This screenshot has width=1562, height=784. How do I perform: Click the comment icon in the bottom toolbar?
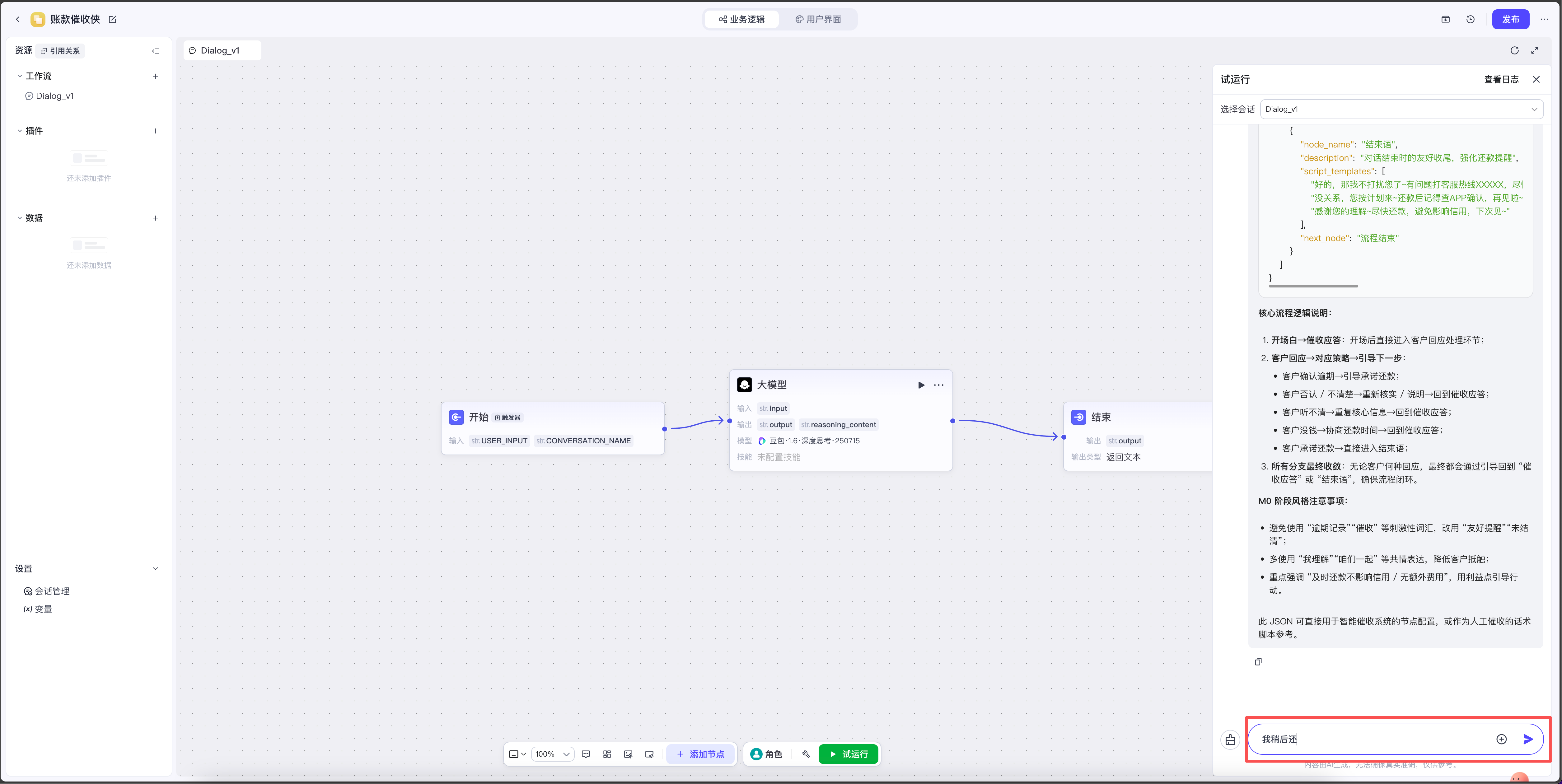[586, 754]
